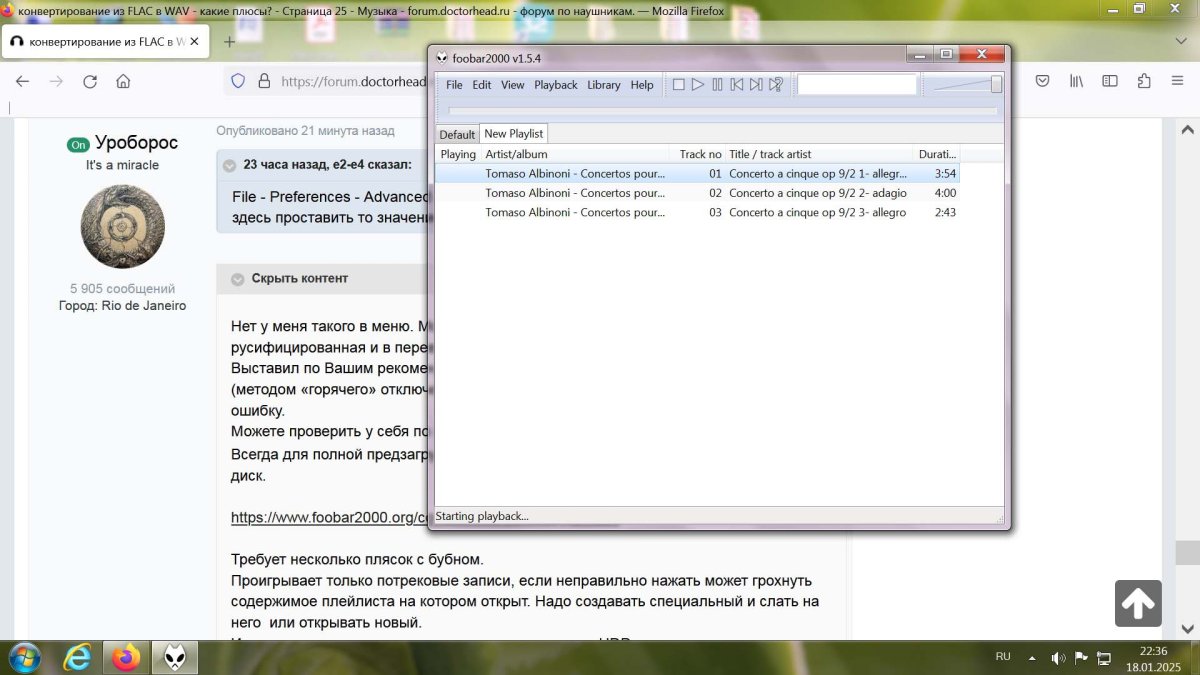Stop playback in foobar2000
This screenshot has height=675, width=1200.
tap(678, 85)
